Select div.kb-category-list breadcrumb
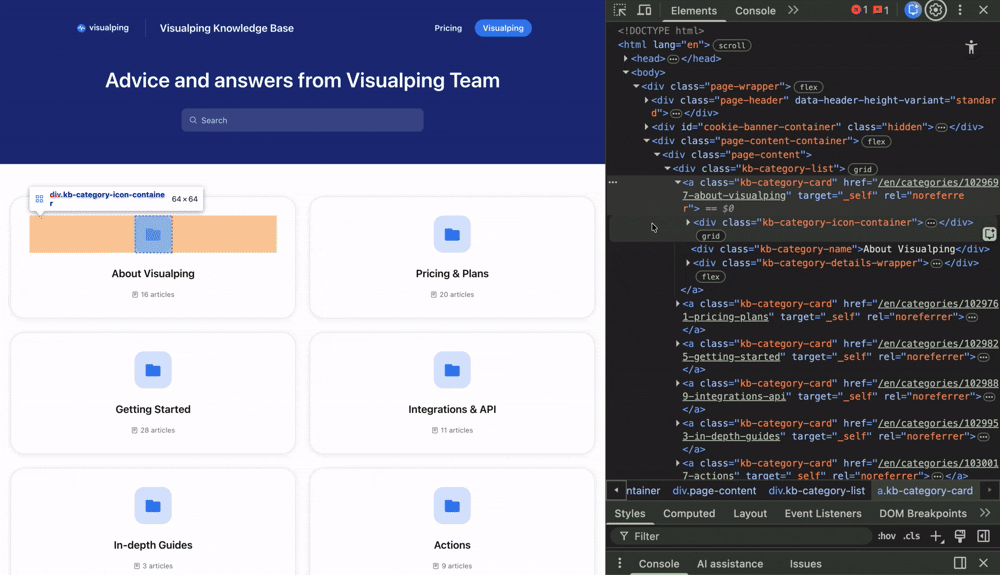The image size is (1000, 575). click(816, 491)
